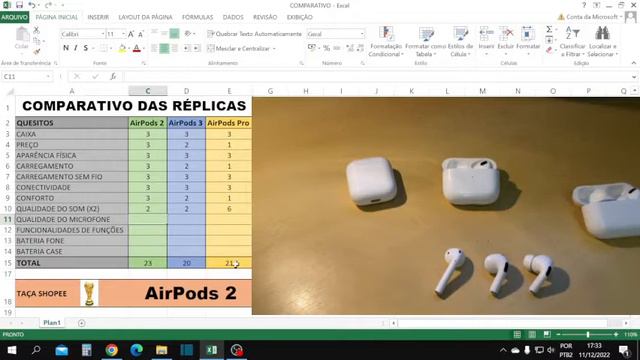Click the Cut scissors icon
Viewport: 640px width, 360px height.
point(36,30)
